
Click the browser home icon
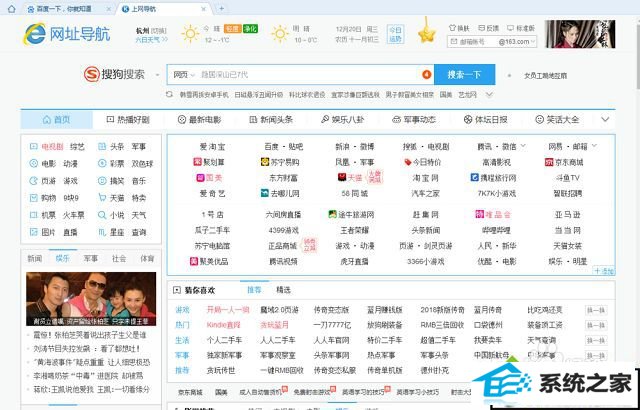[x=11, y=9]
